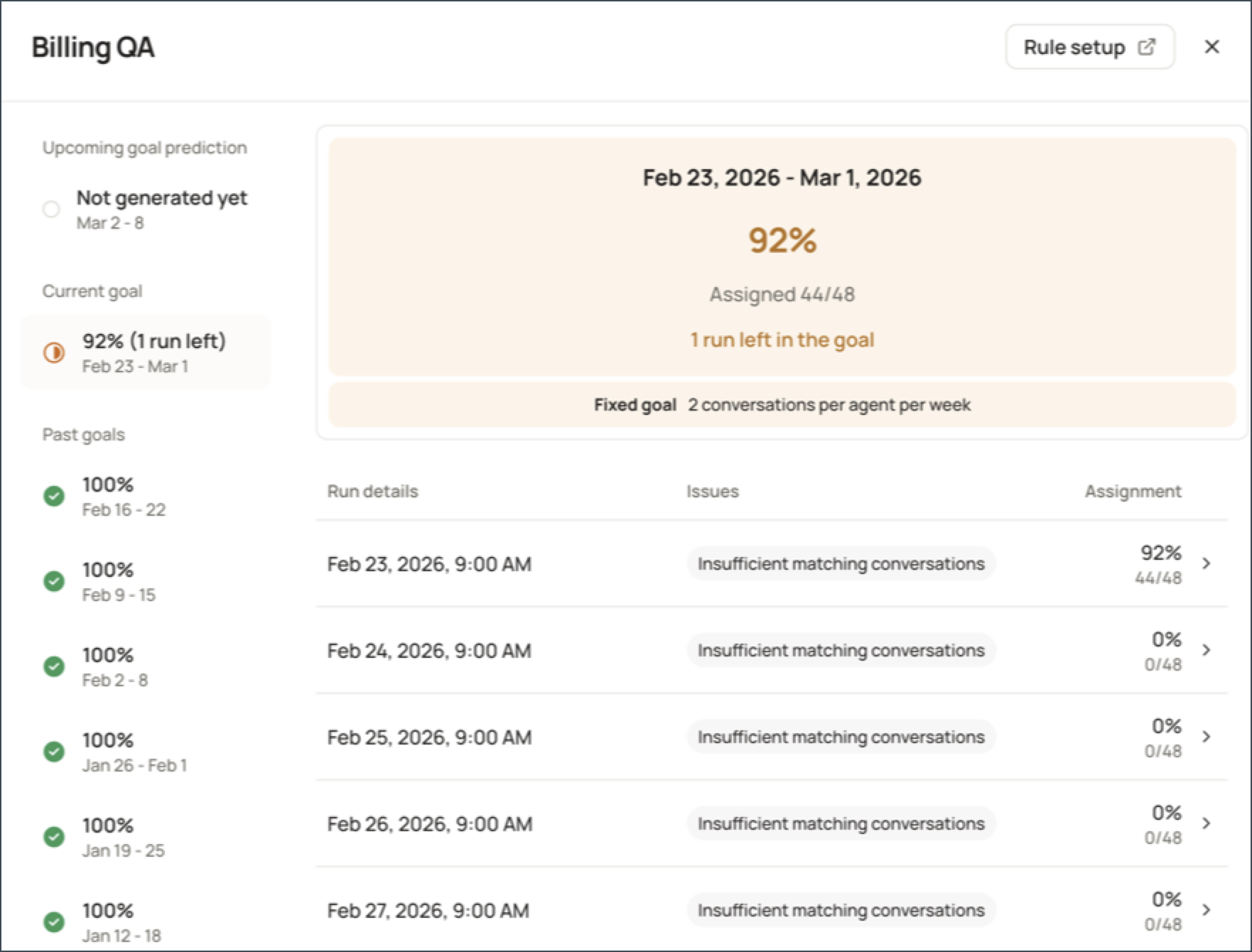Click the large 92% goal summary
1252x952 pixels.
click(782, 240)
